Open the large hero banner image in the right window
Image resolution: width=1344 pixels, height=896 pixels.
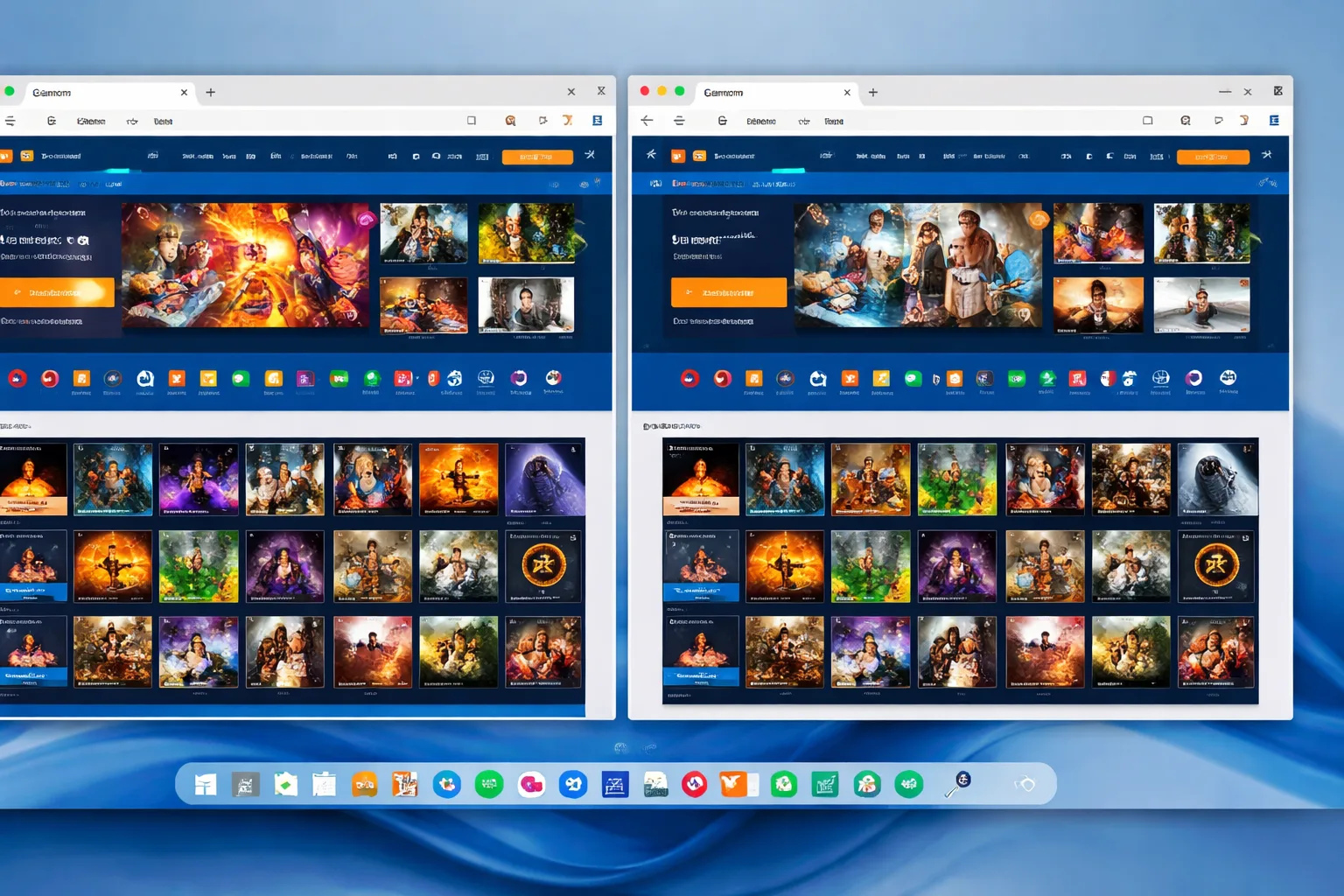pyautogui.click(x=918, y=265)
